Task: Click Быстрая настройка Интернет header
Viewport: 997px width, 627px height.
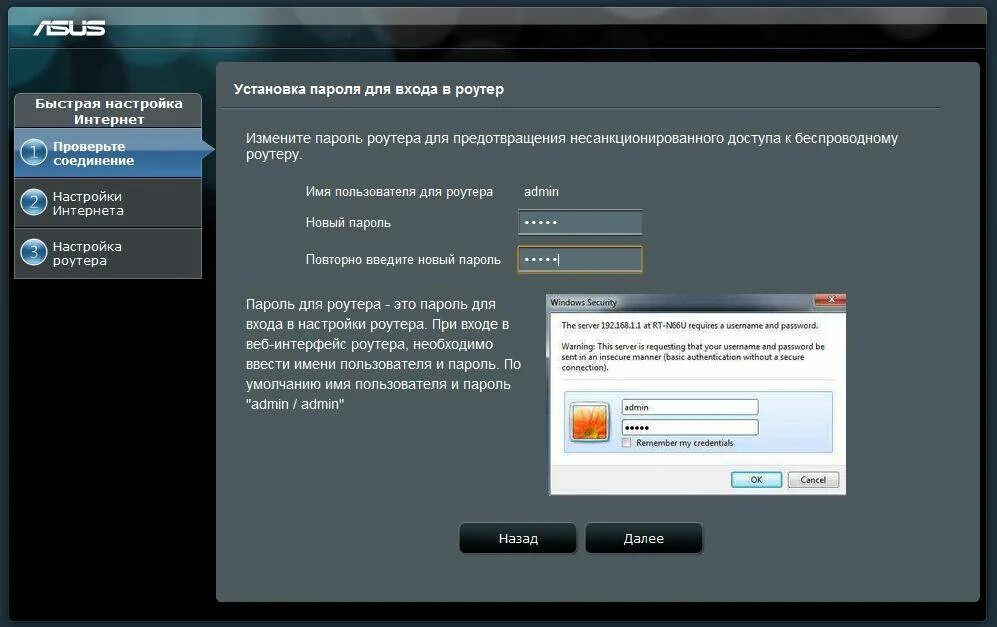Action: [x=108, y=111]
